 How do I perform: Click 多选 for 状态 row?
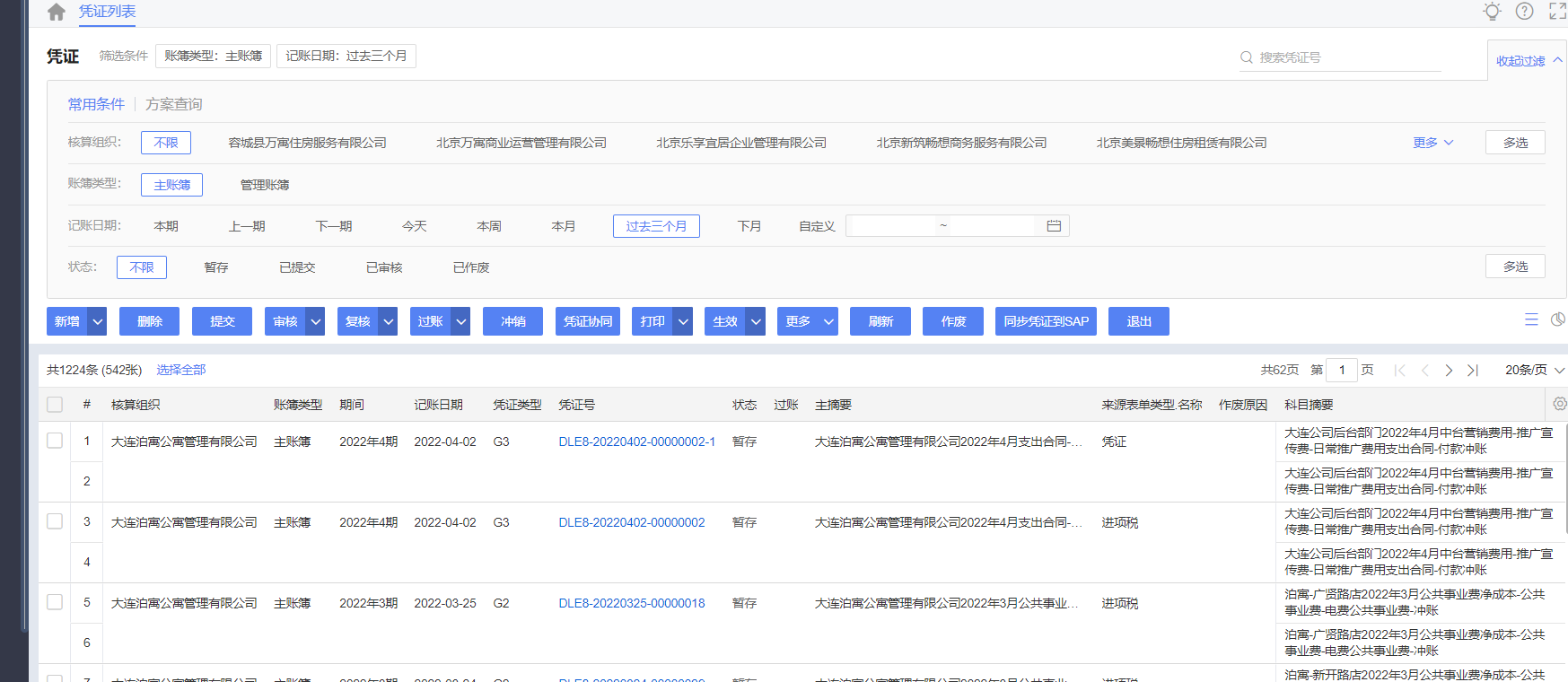(1515, 267)
